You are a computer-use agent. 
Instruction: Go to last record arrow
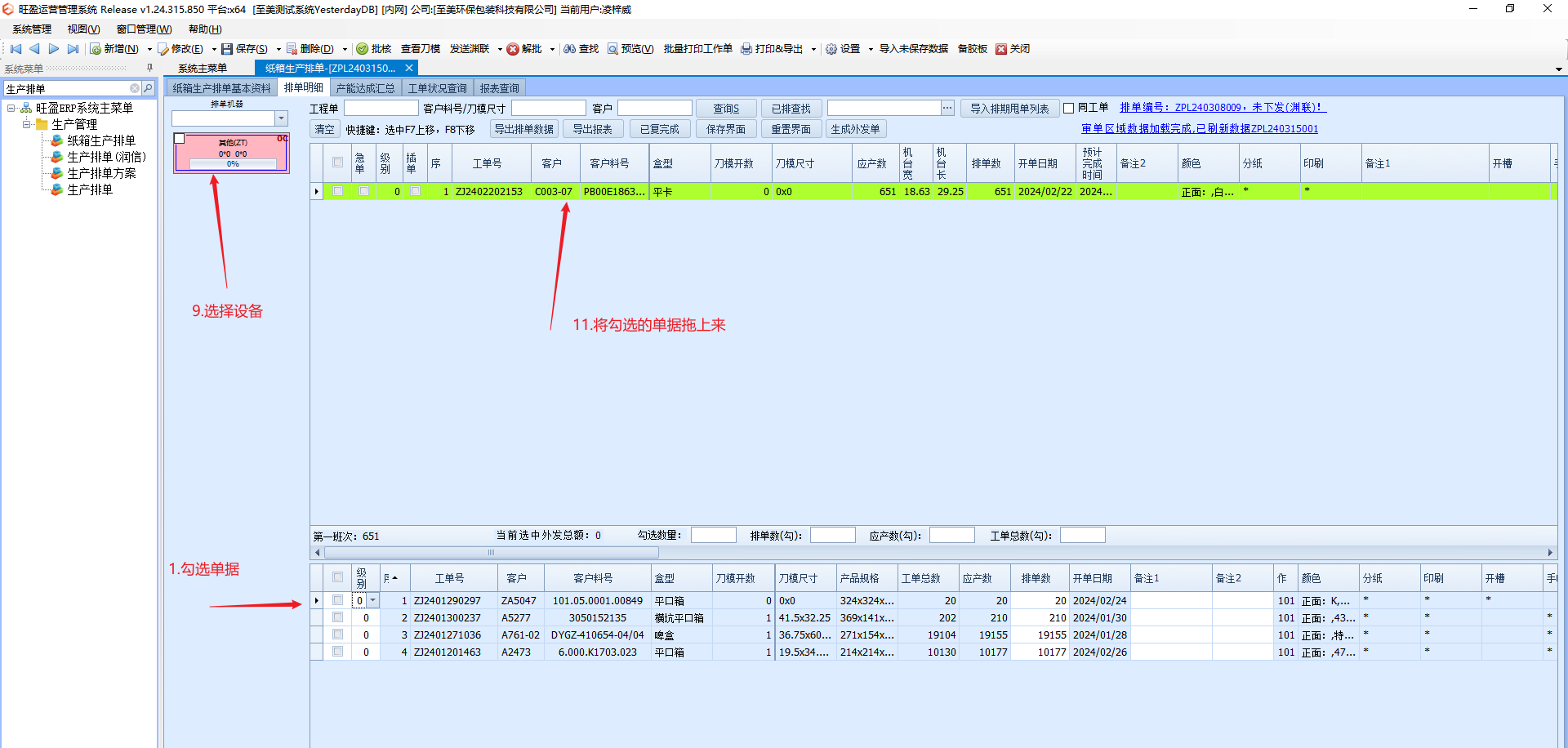pos(73,49)
